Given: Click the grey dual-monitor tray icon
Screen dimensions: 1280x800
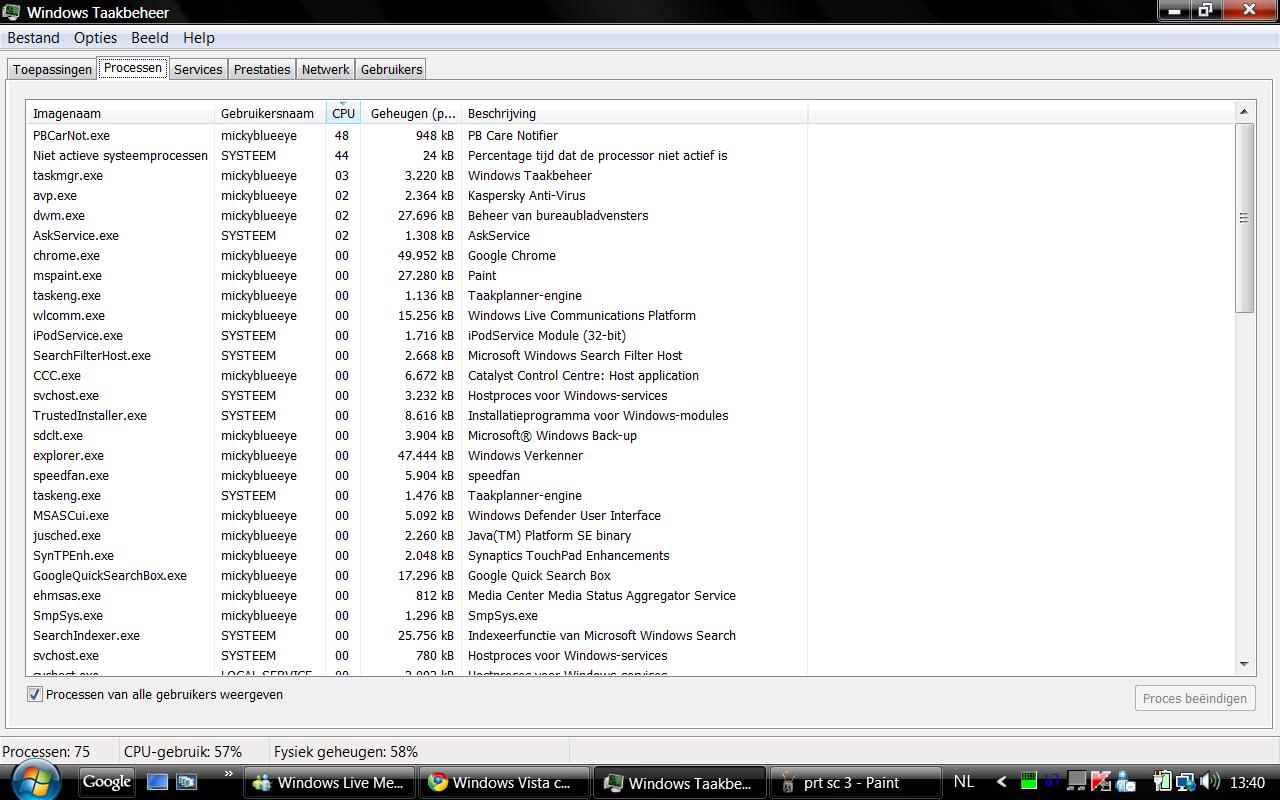Looking at the screenshot, I should (1076, 781).
